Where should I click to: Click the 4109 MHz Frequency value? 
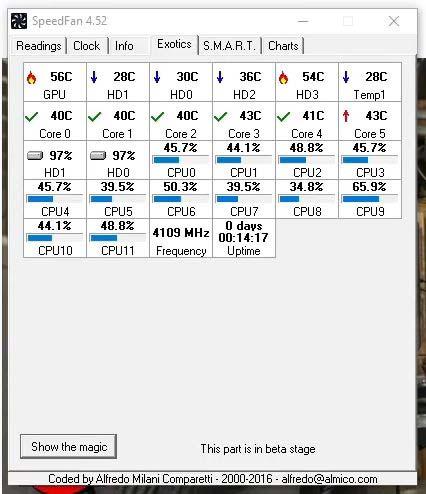(181, 233)
